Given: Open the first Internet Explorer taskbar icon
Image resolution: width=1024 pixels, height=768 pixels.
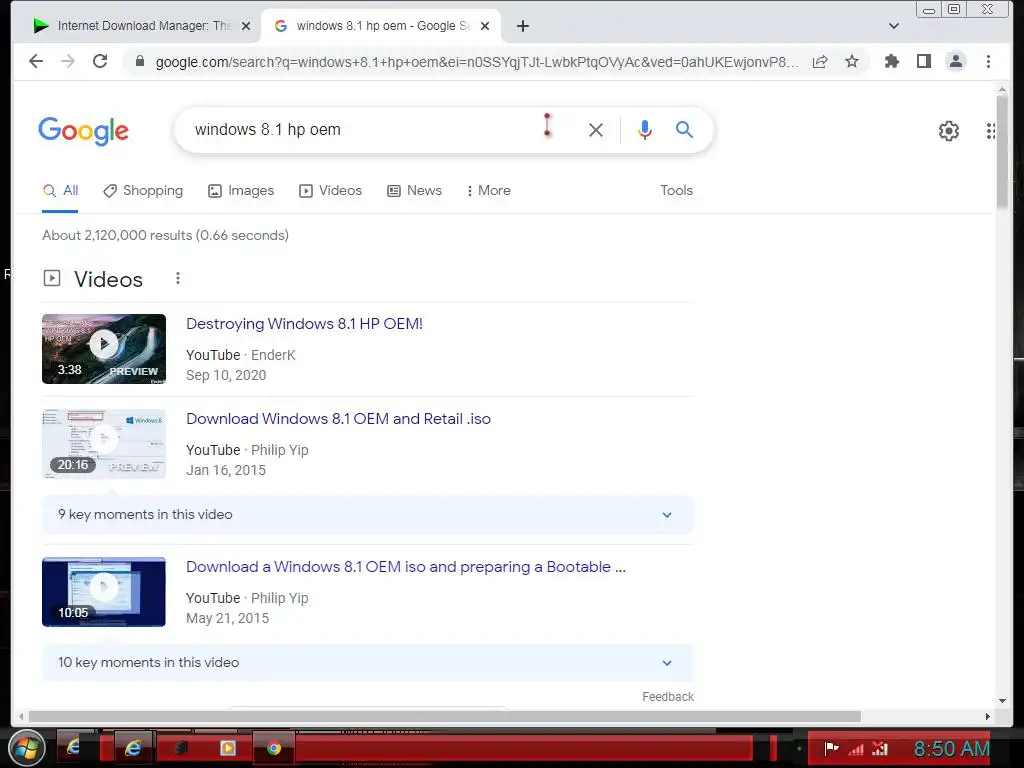Looking at the screenshot, I should (x=72, y=746).
